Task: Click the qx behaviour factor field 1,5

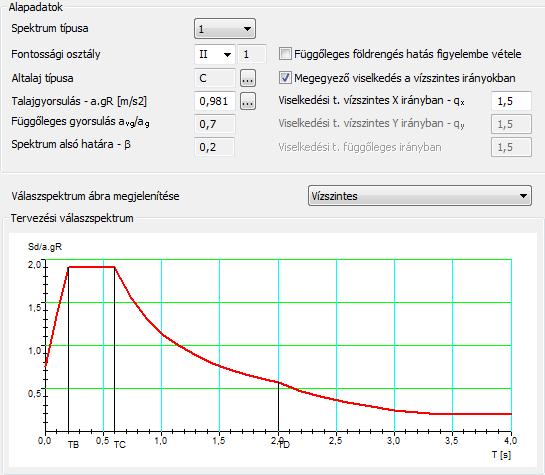Action: point(511,101)
